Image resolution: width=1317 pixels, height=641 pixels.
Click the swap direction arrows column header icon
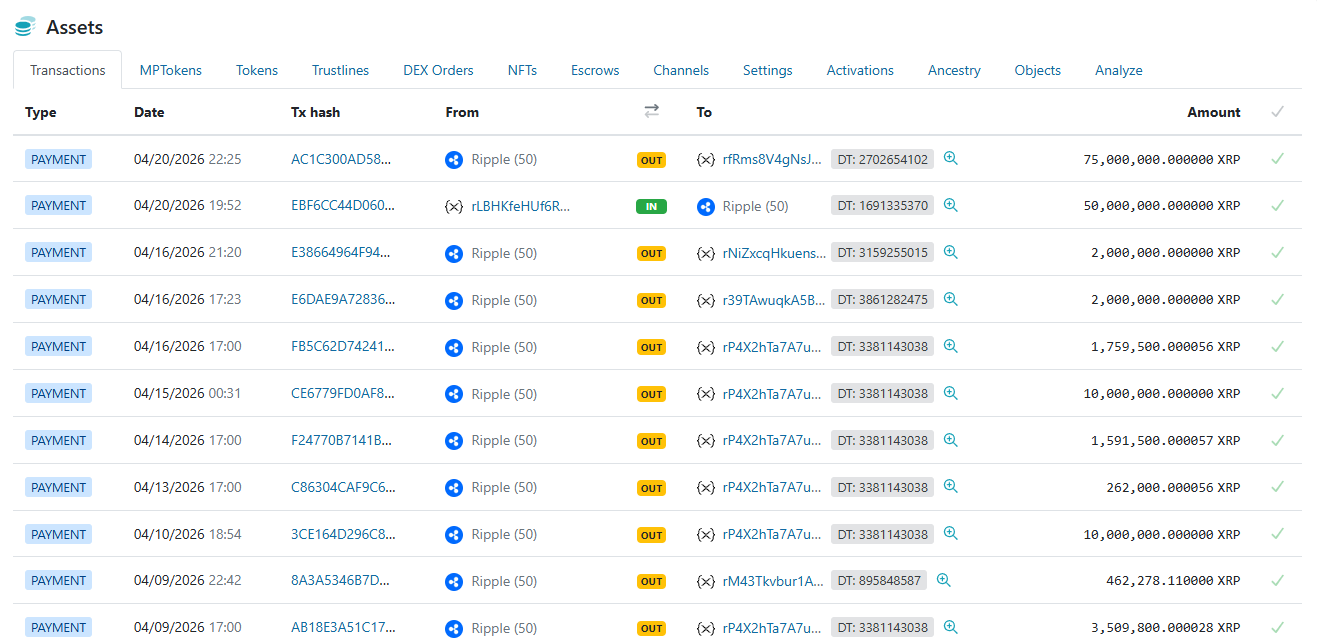651,112
